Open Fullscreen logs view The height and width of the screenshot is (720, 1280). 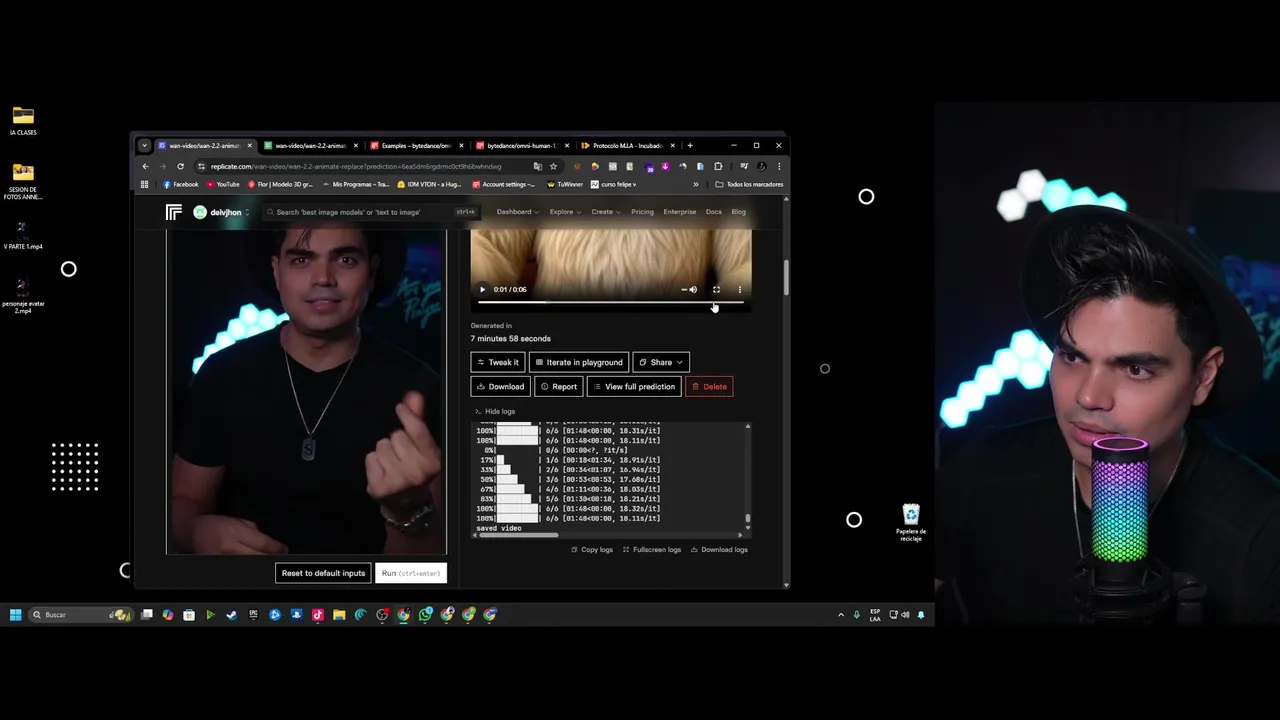[x=652, y=549]
